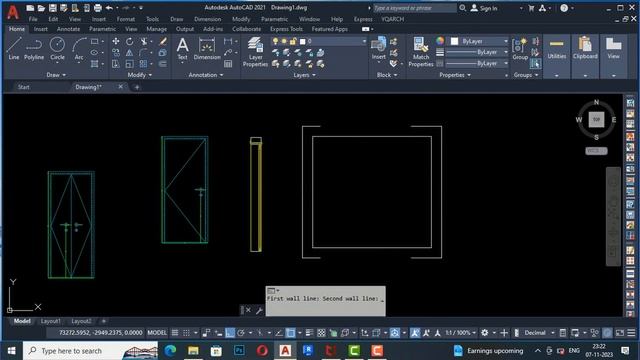The image size is (640, 360).
Task: Toggle grid display in status bar
Action: click(175, 333)
